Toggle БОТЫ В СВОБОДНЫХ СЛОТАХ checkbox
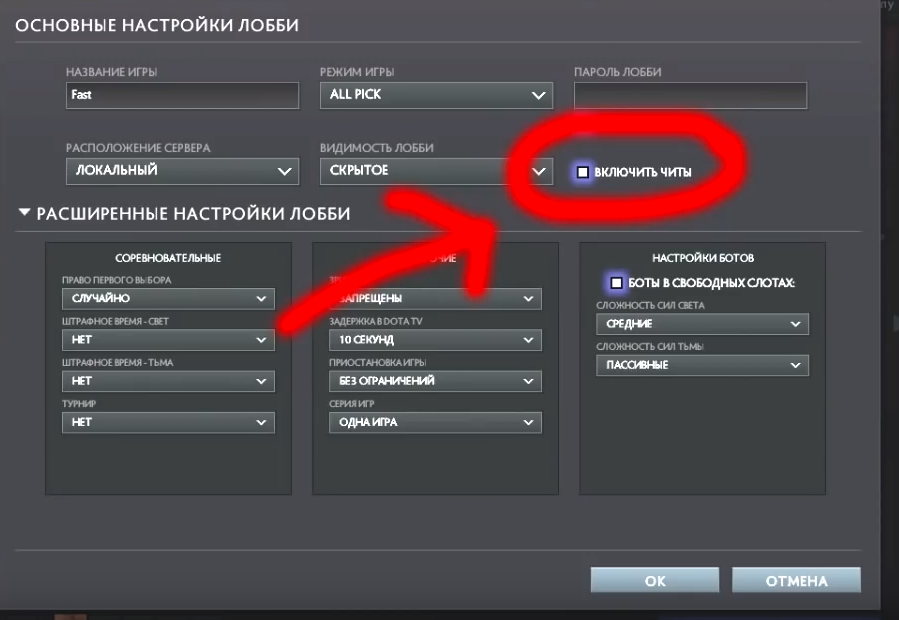 pos(616,283)
